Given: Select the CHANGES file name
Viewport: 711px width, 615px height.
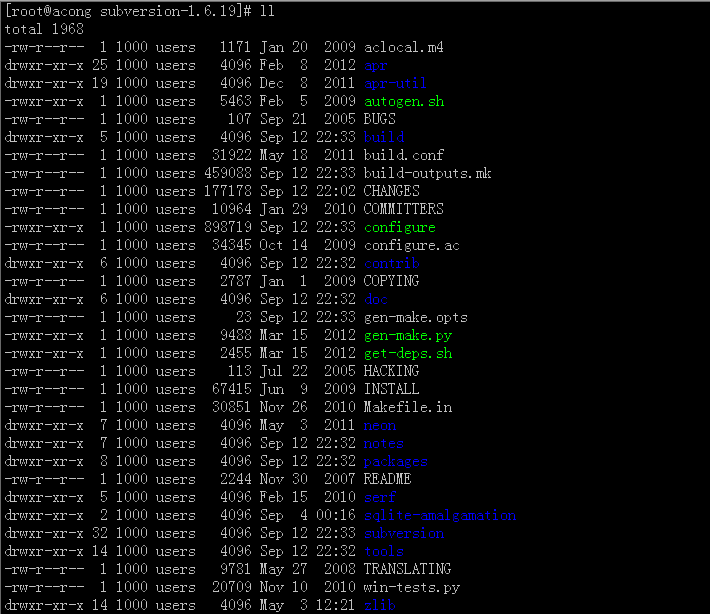Looking at the screenshot, I should click(x=391, y=191).
